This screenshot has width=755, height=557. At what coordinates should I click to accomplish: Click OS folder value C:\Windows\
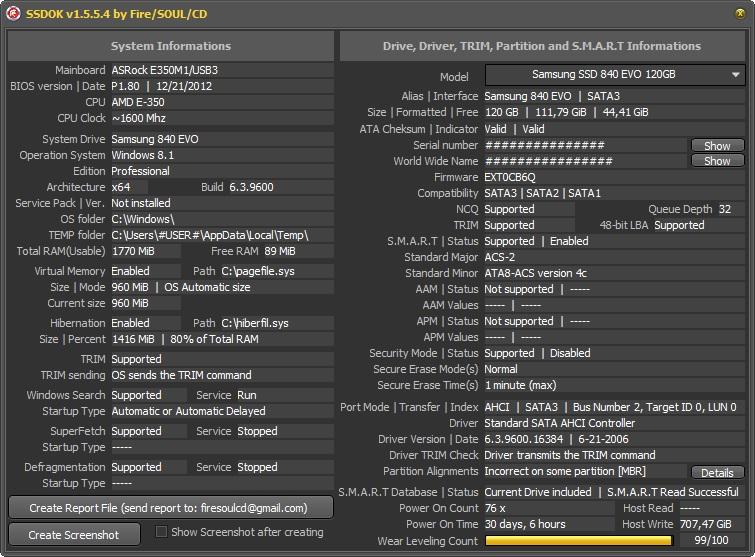(143, 219)
